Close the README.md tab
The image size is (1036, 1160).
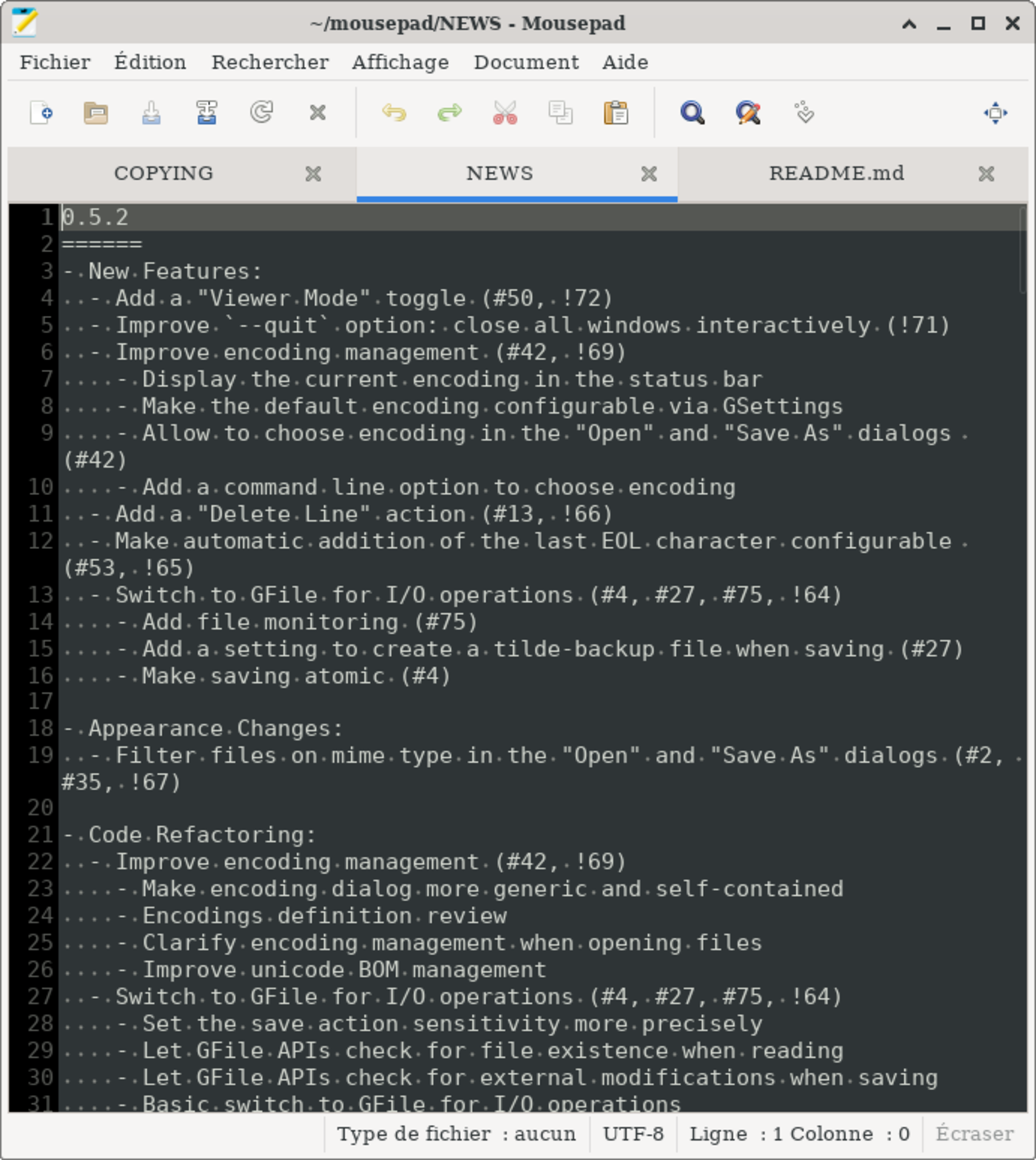coord(986,174)
